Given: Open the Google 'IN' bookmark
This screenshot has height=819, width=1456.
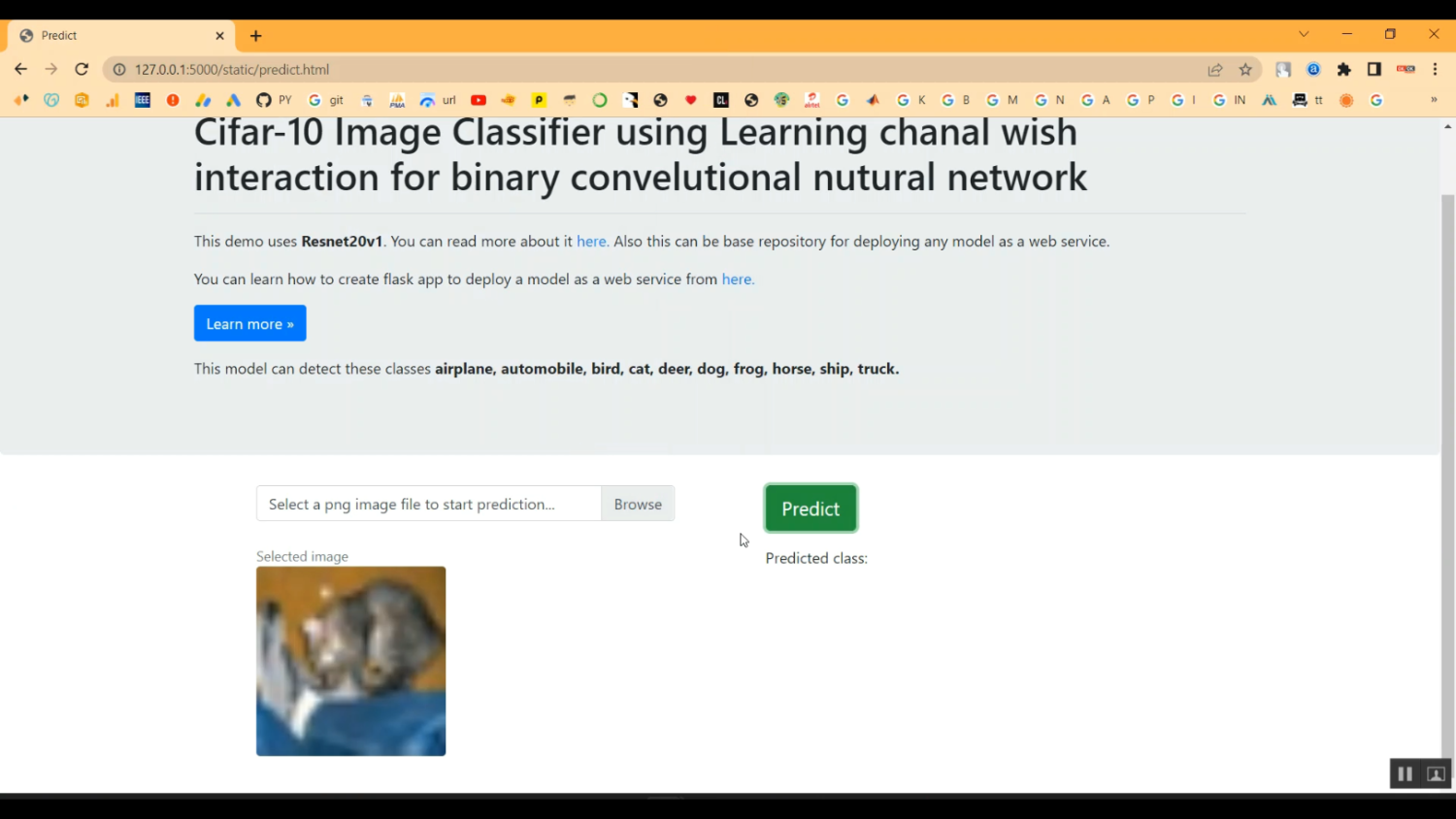Looking at the screenshot, I should 1230,100.
